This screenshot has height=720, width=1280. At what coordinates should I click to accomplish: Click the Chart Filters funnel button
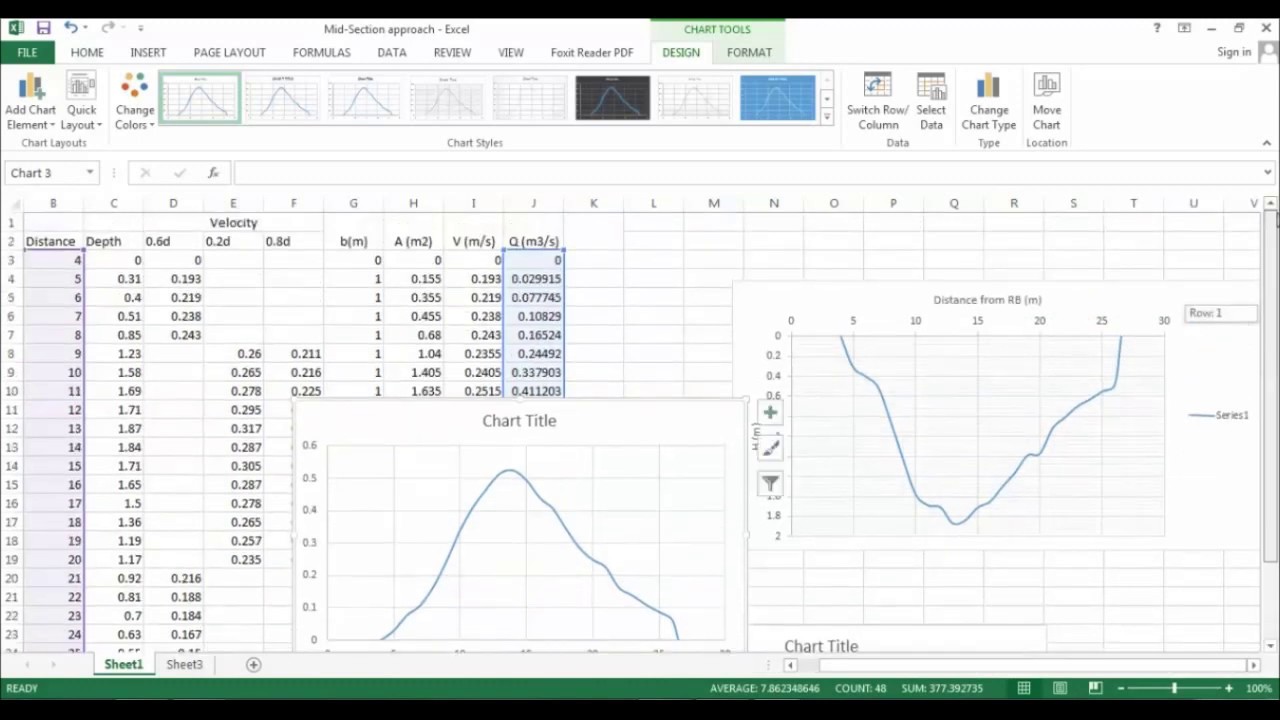tap(770, 484)
